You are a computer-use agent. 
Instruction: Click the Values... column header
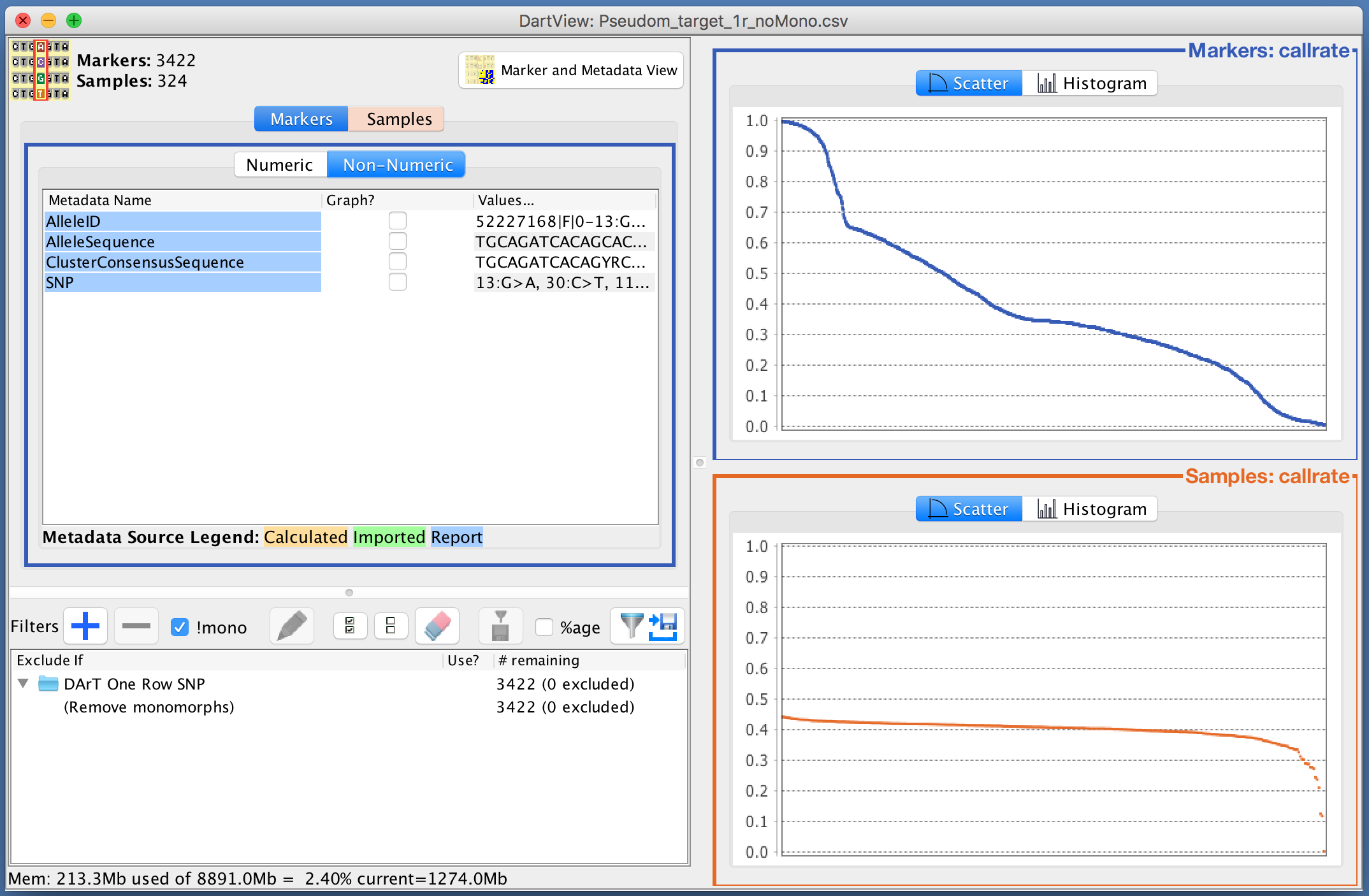point(565,200)
